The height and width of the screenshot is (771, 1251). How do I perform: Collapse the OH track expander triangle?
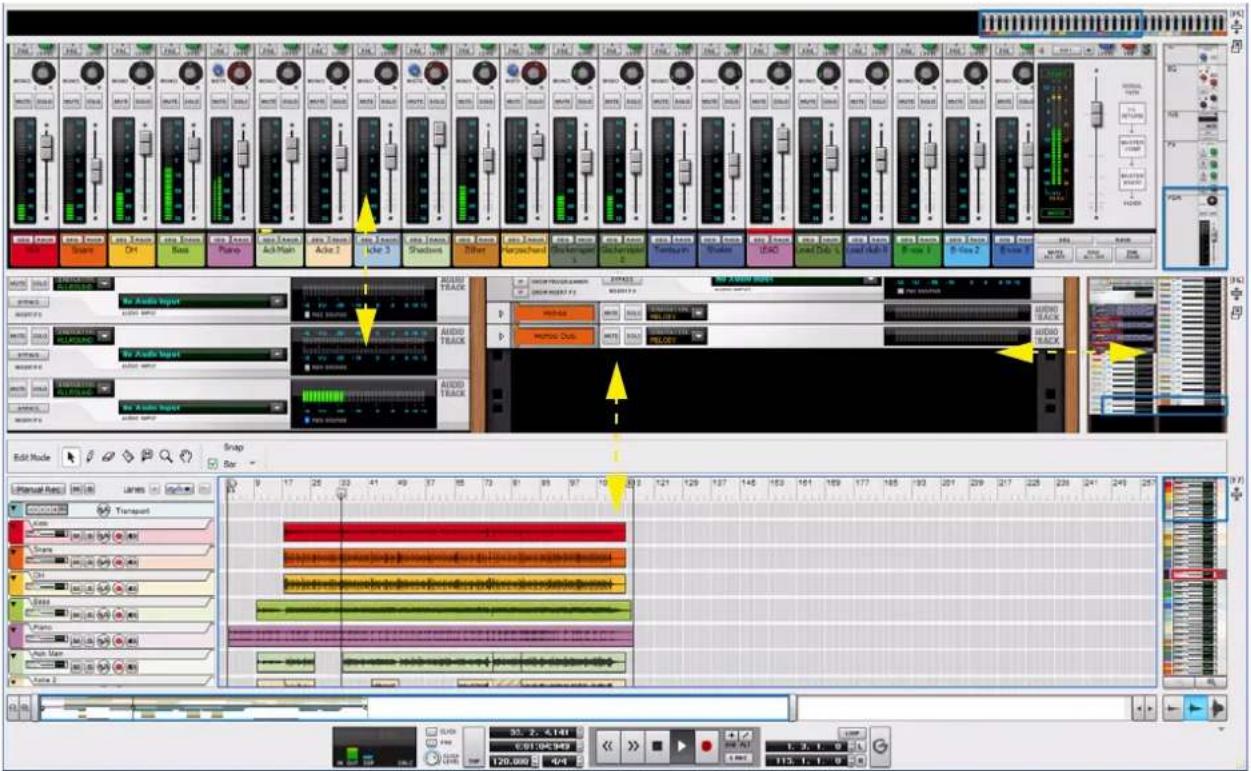coord(14,579)
